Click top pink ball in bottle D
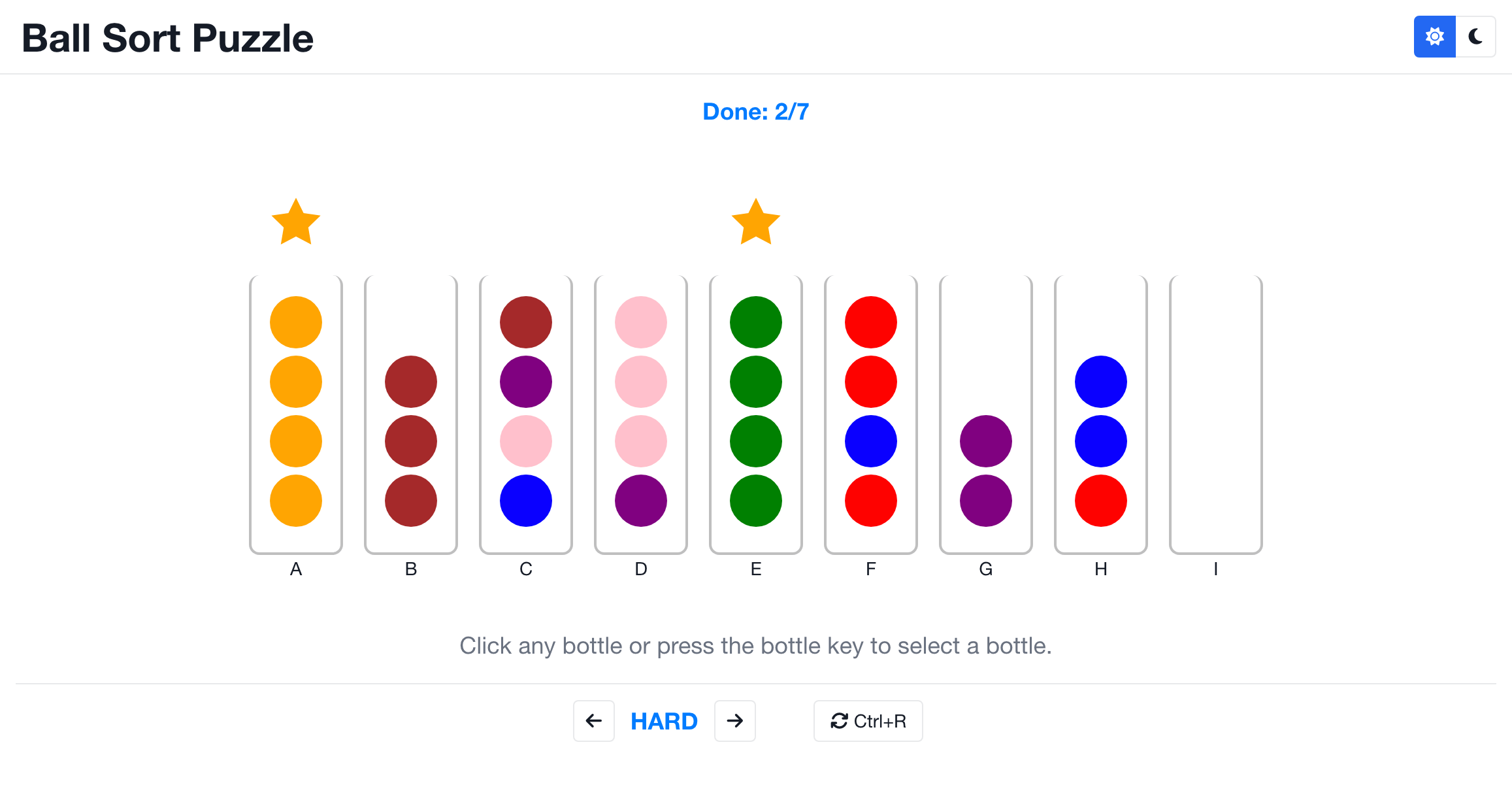The width and height of the screenshot is (1512, 787). click(641, 322)
